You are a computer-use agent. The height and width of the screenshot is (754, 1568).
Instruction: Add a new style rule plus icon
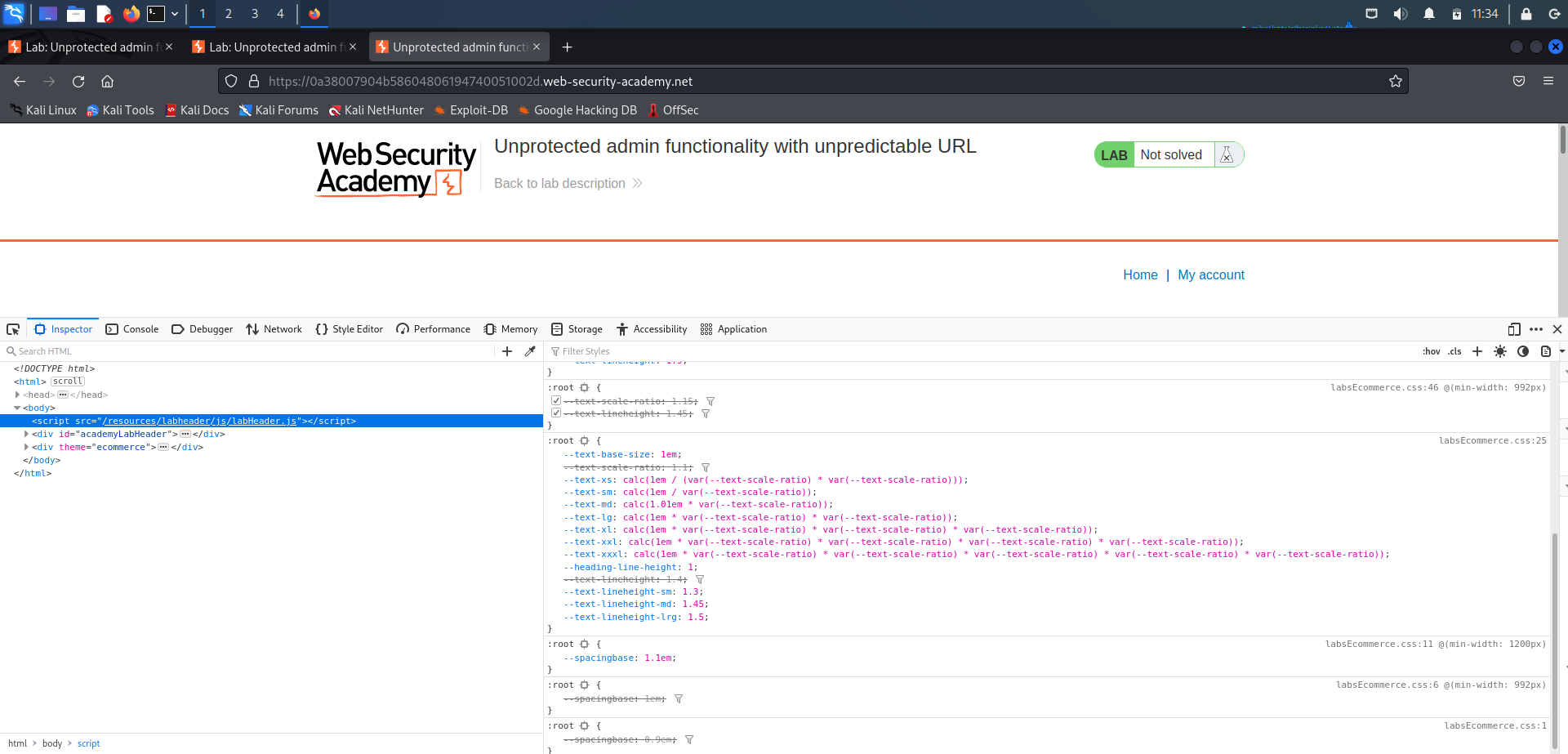point(1477,351)
